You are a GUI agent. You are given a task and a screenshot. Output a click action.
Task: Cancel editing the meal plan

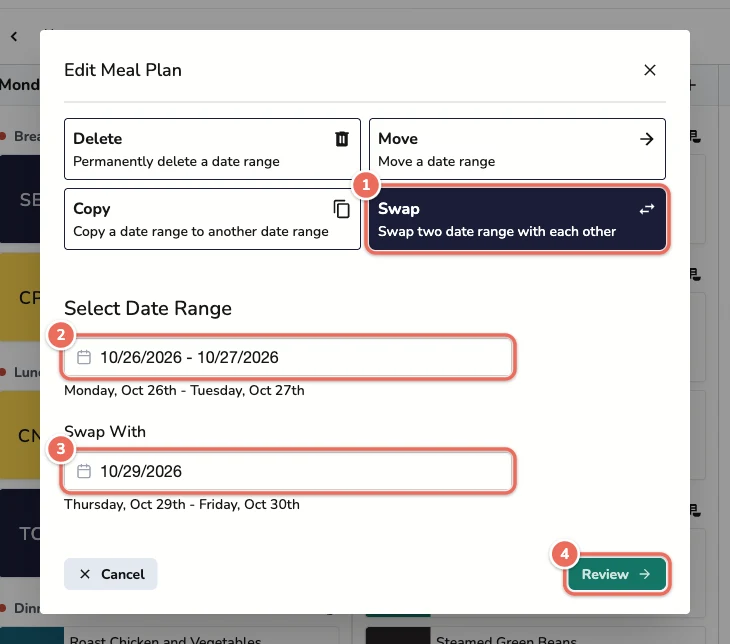click(111, 574)
